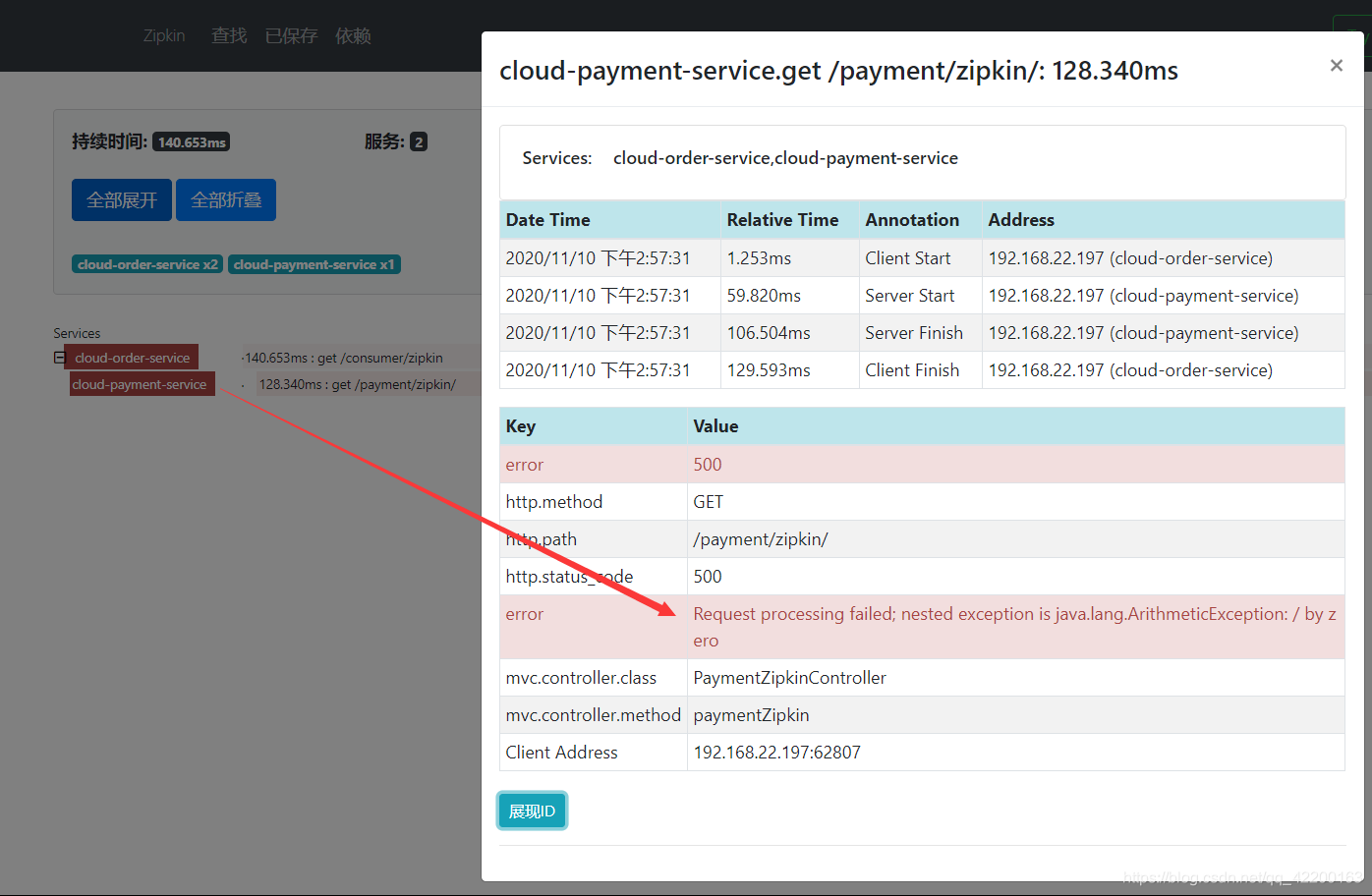Click the 展现ID button

tap(532, 812)
